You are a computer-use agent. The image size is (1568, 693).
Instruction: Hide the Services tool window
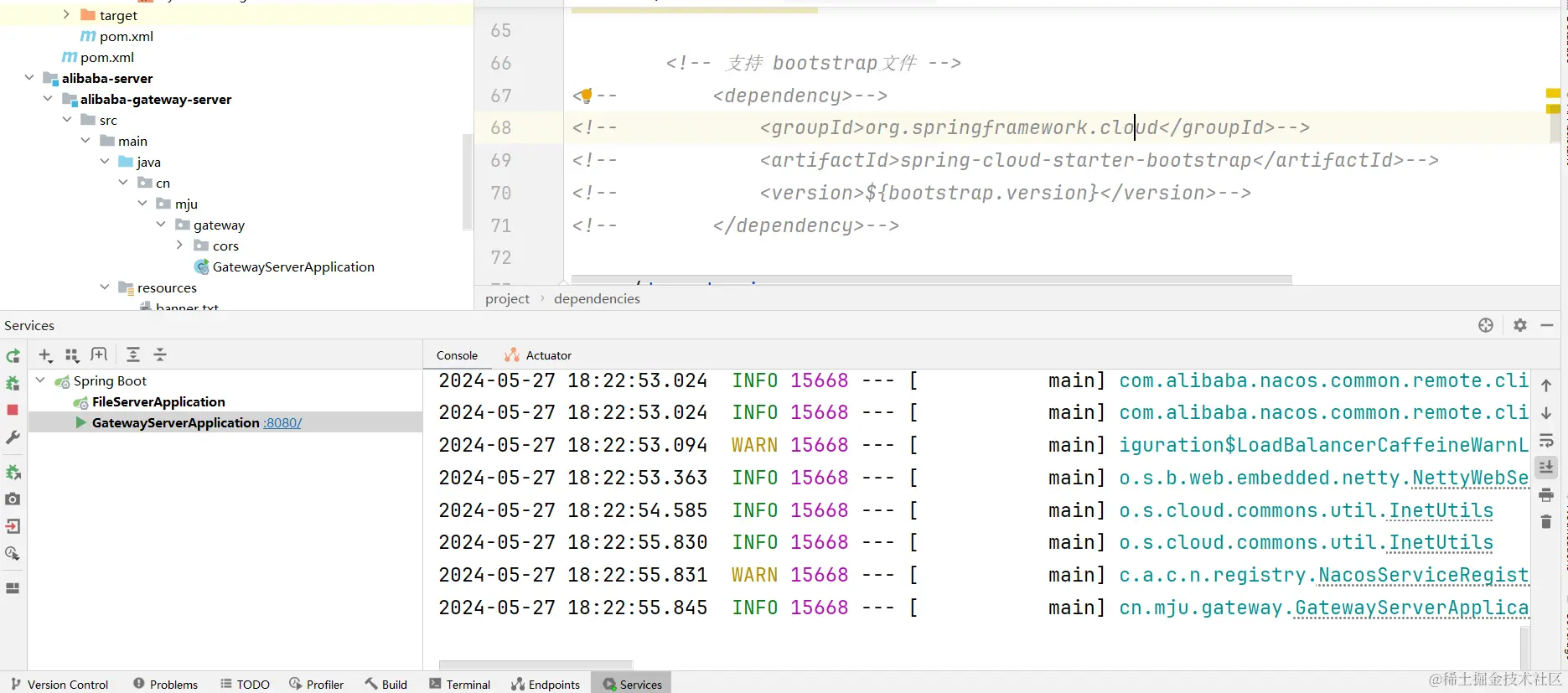[1547, 325]
